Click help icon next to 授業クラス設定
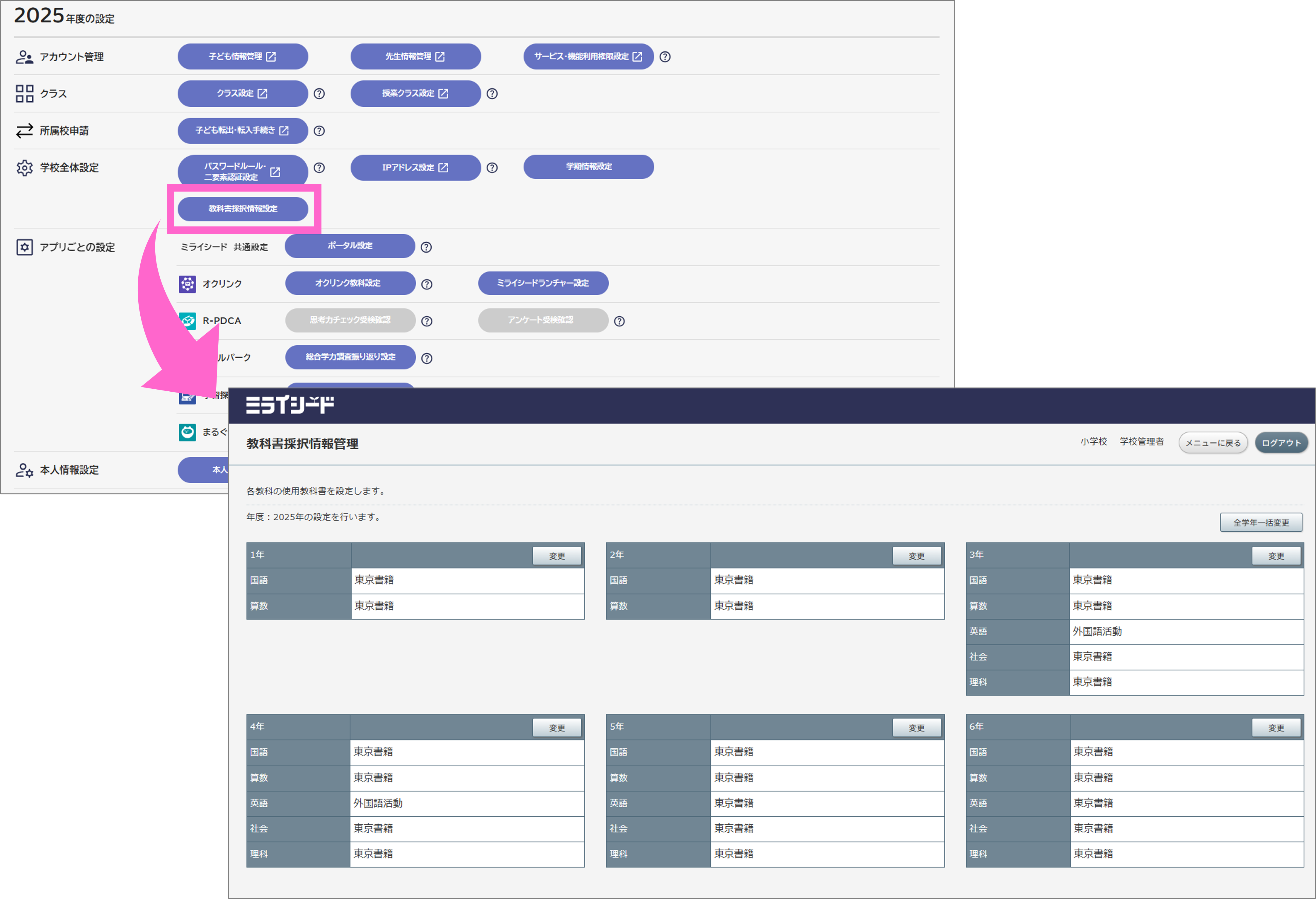Image resolution: width=1316 pixels, height=899 pixels. [x=492, y=93]
